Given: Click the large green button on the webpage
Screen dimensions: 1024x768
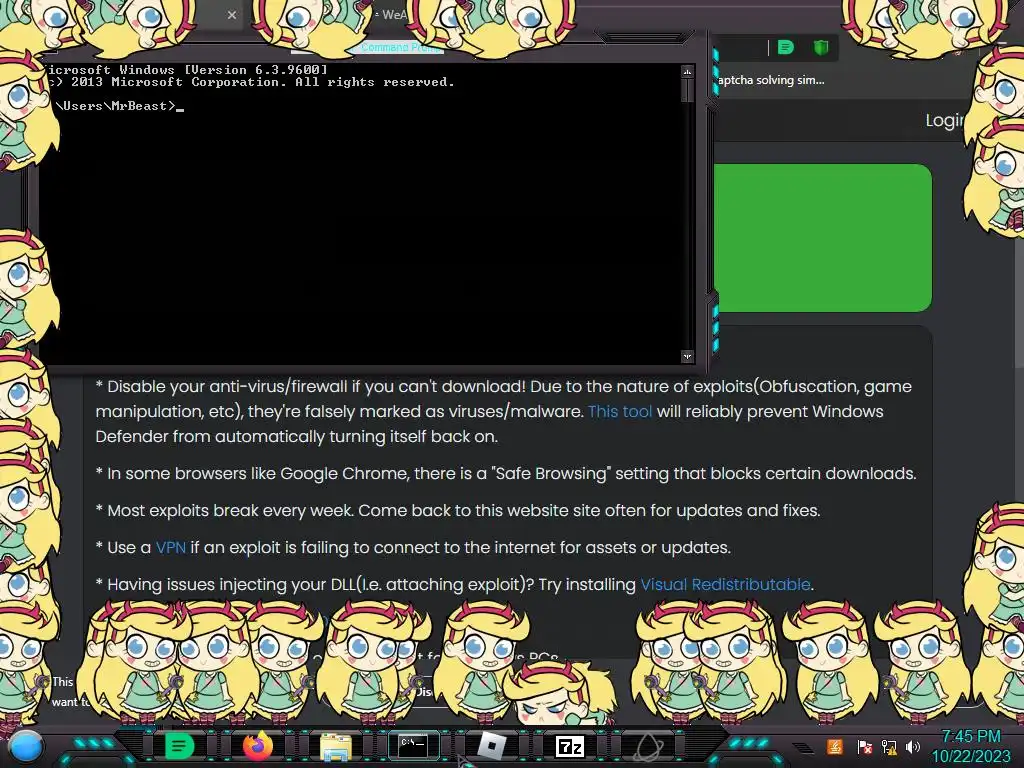Looking at the screenshot, I should tap(822, 238).
